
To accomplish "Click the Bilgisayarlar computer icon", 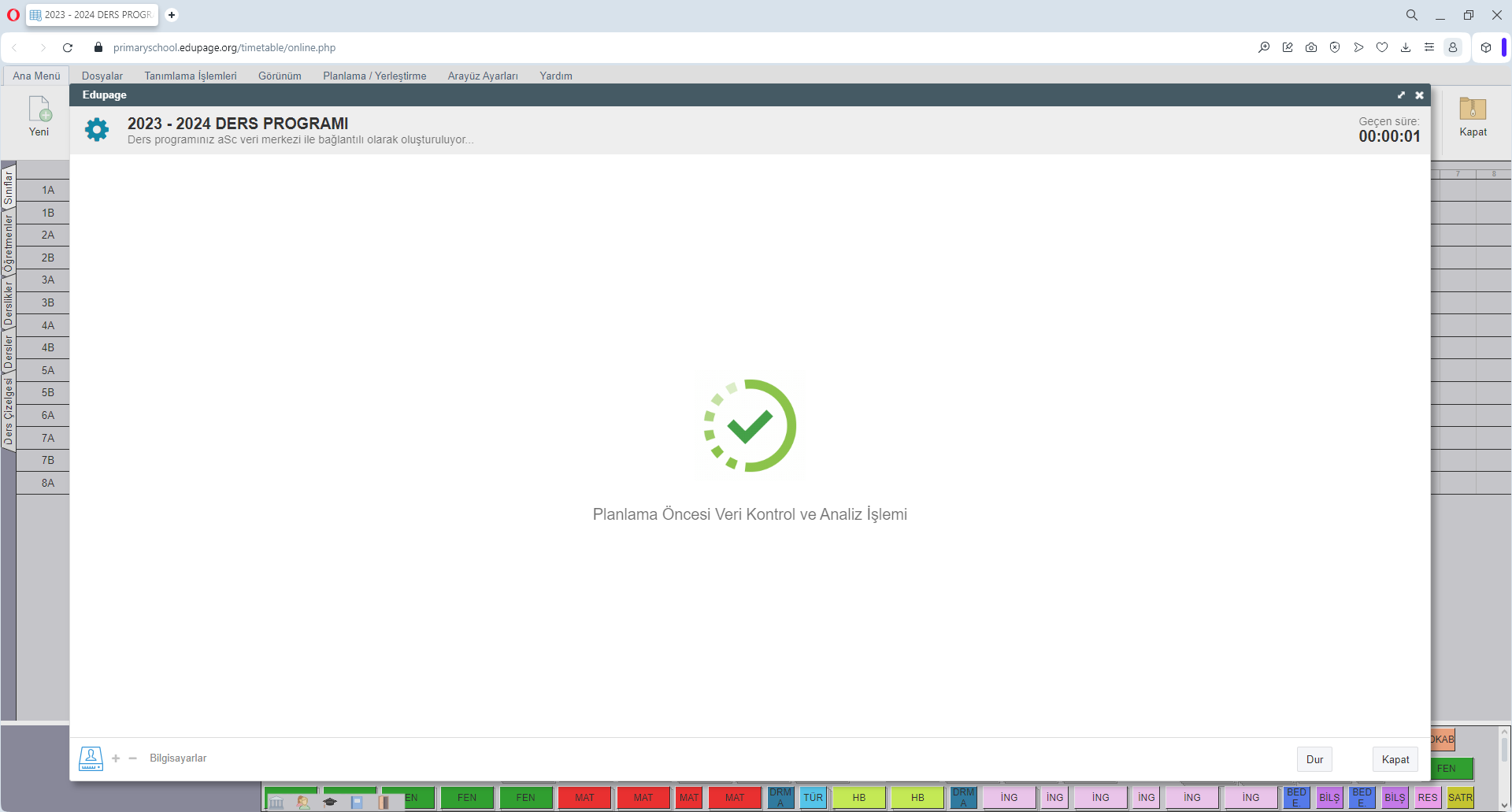I will coord(91,758).
